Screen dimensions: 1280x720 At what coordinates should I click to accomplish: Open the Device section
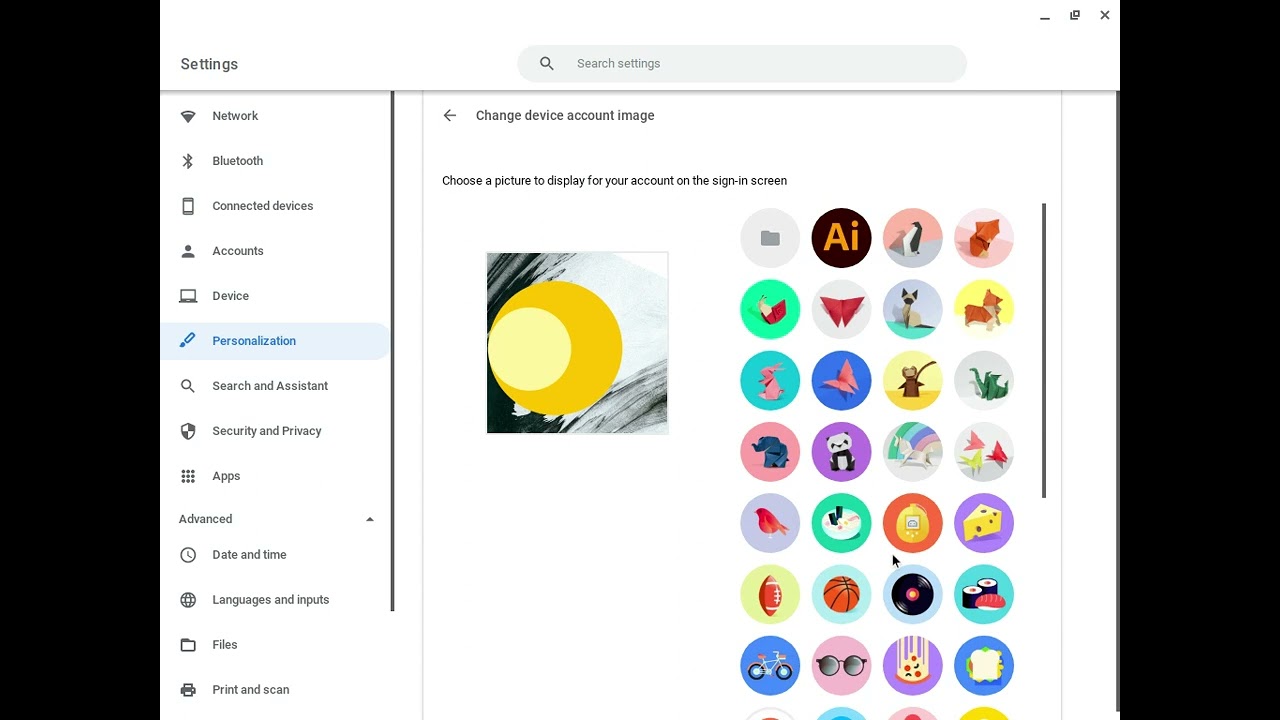275,296
